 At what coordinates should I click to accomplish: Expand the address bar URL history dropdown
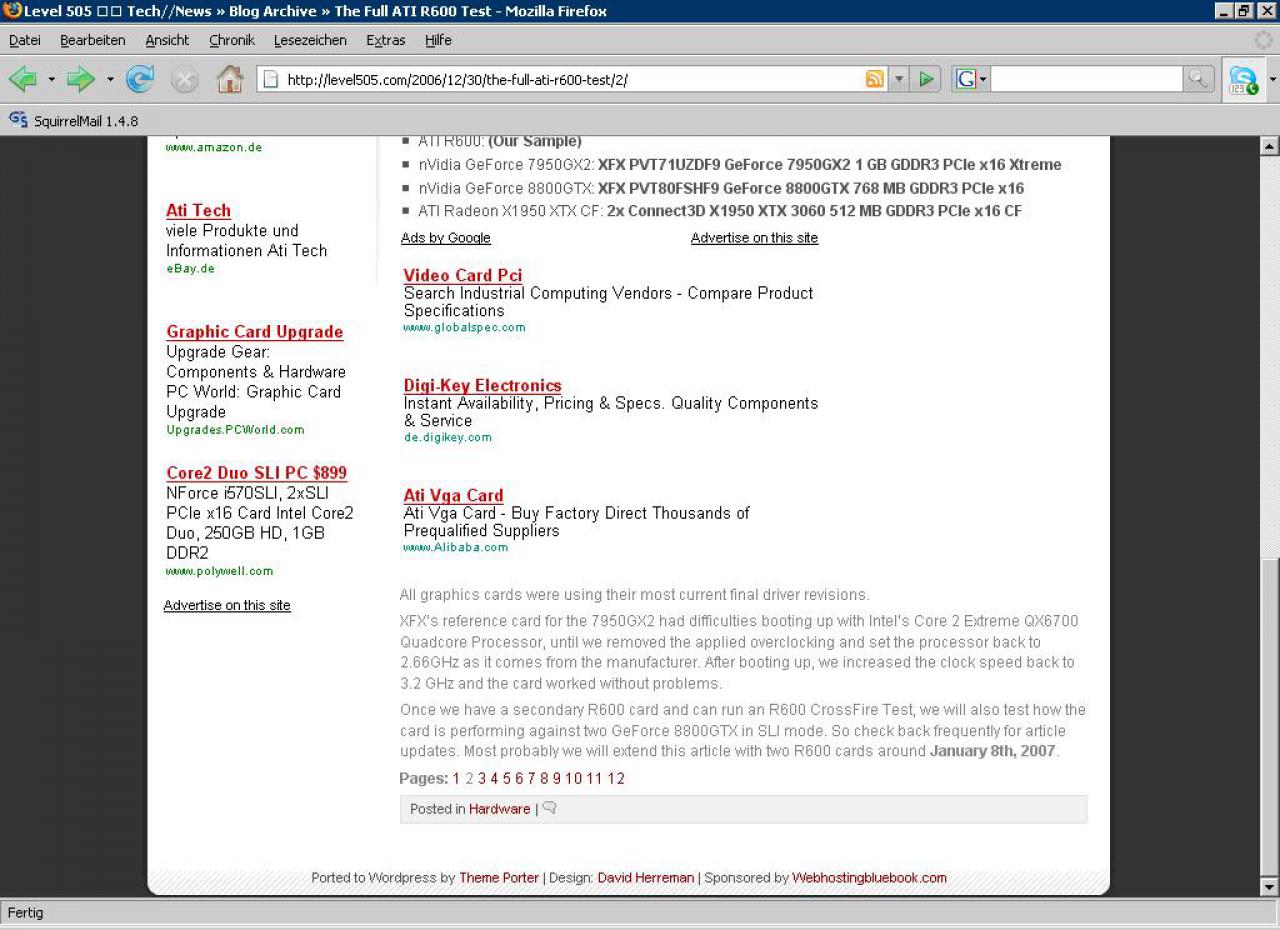click(898, 79)
